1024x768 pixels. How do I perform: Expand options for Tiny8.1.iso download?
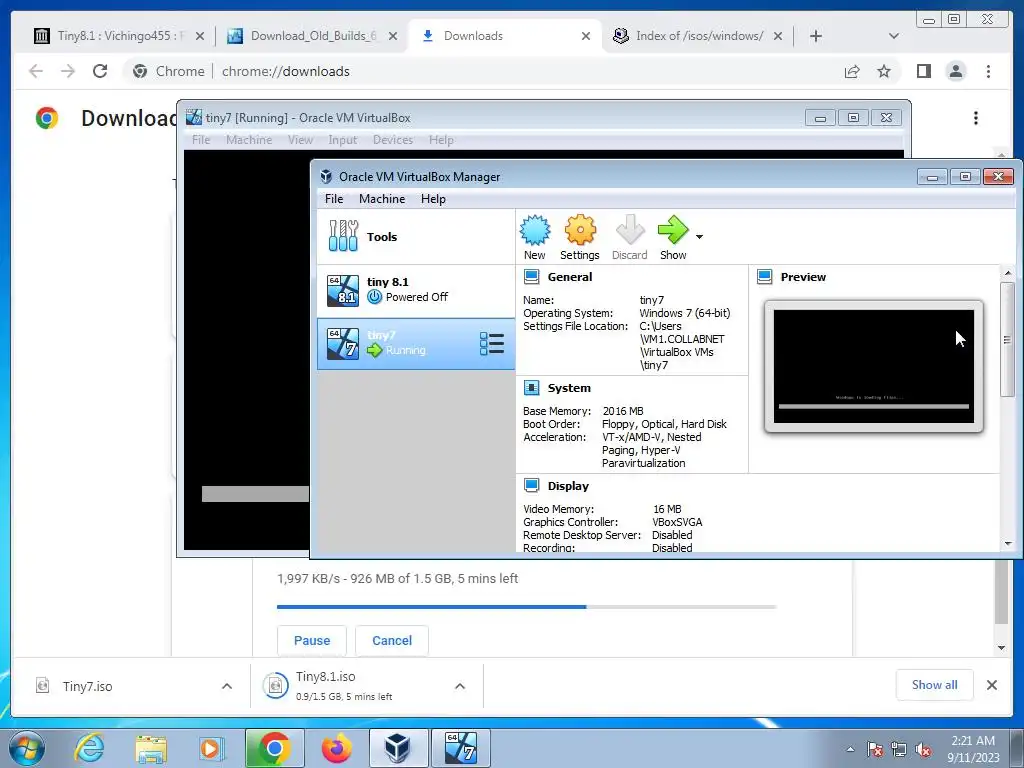460,686
